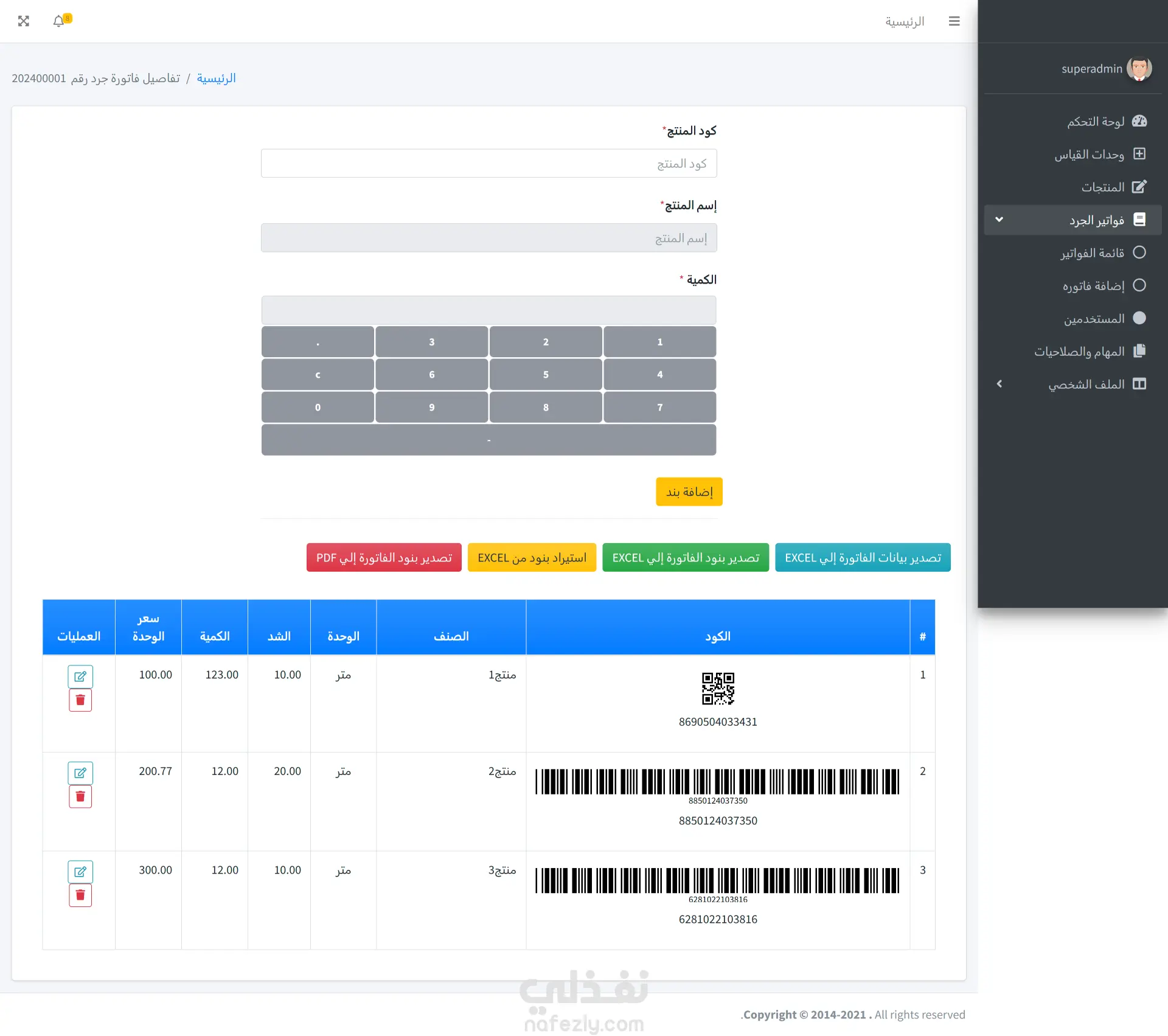Open the المنتجات menu item
Screen dimensions: 1168x1036
(x=1102, y=187)
